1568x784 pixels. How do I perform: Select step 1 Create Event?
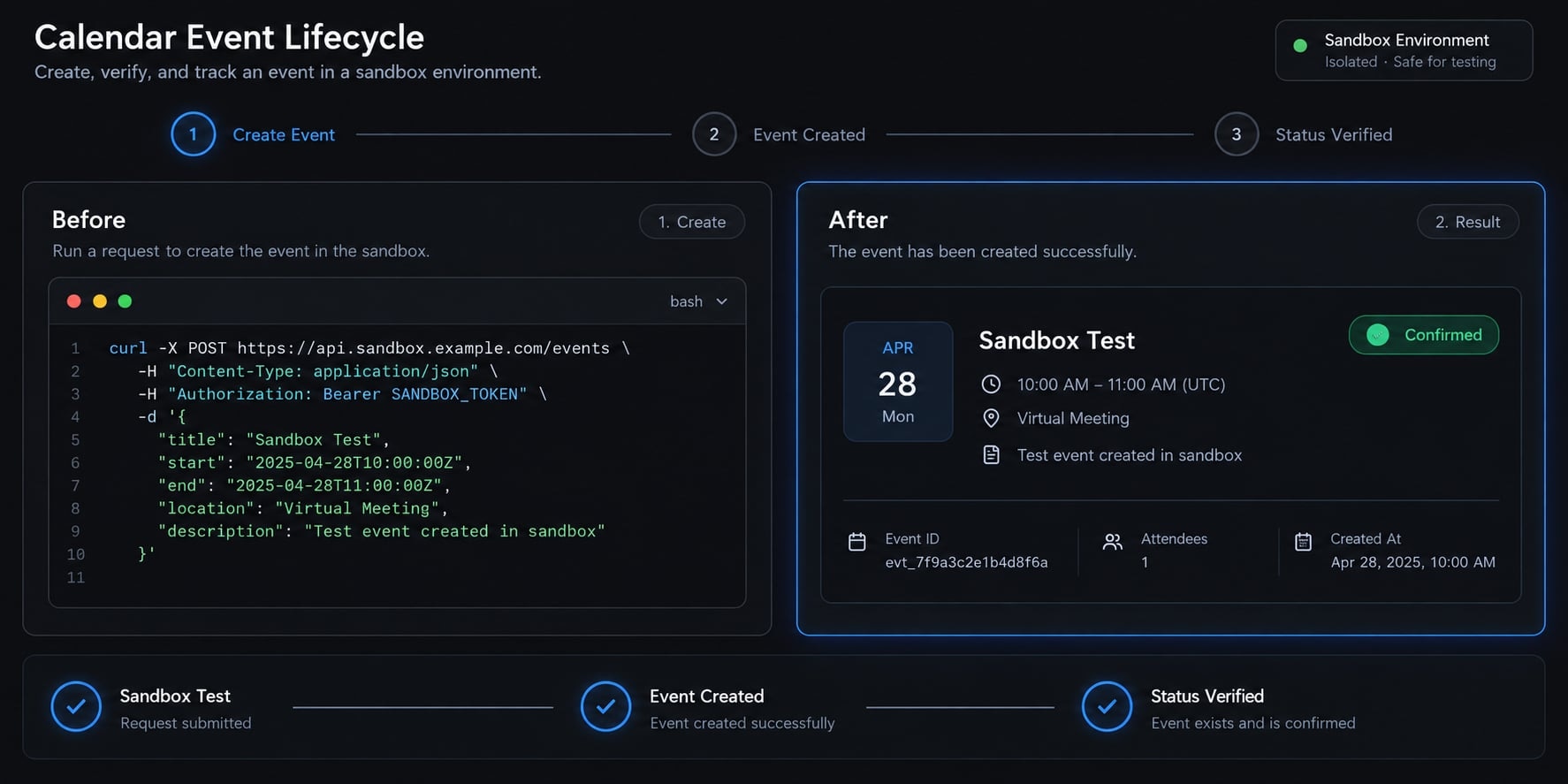253,134
